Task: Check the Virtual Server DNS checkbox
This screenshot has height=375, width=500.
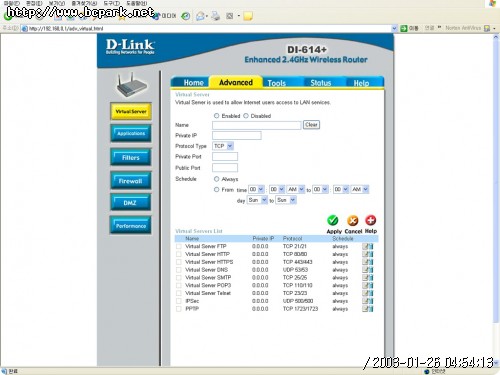Action: coord(179,270)
